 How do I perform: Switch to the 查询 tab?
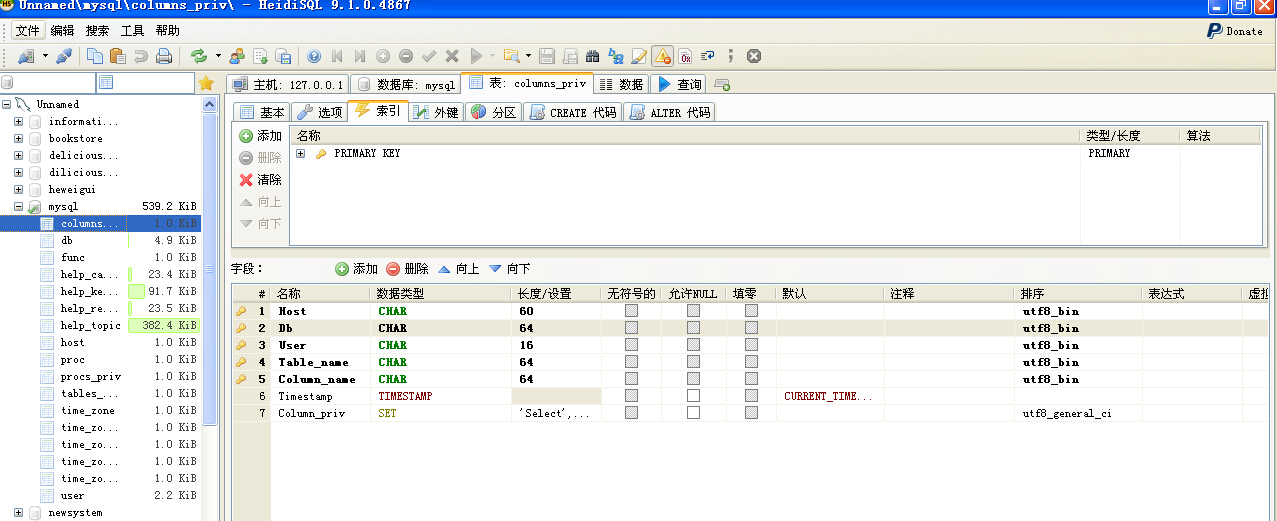click(680, 84)
